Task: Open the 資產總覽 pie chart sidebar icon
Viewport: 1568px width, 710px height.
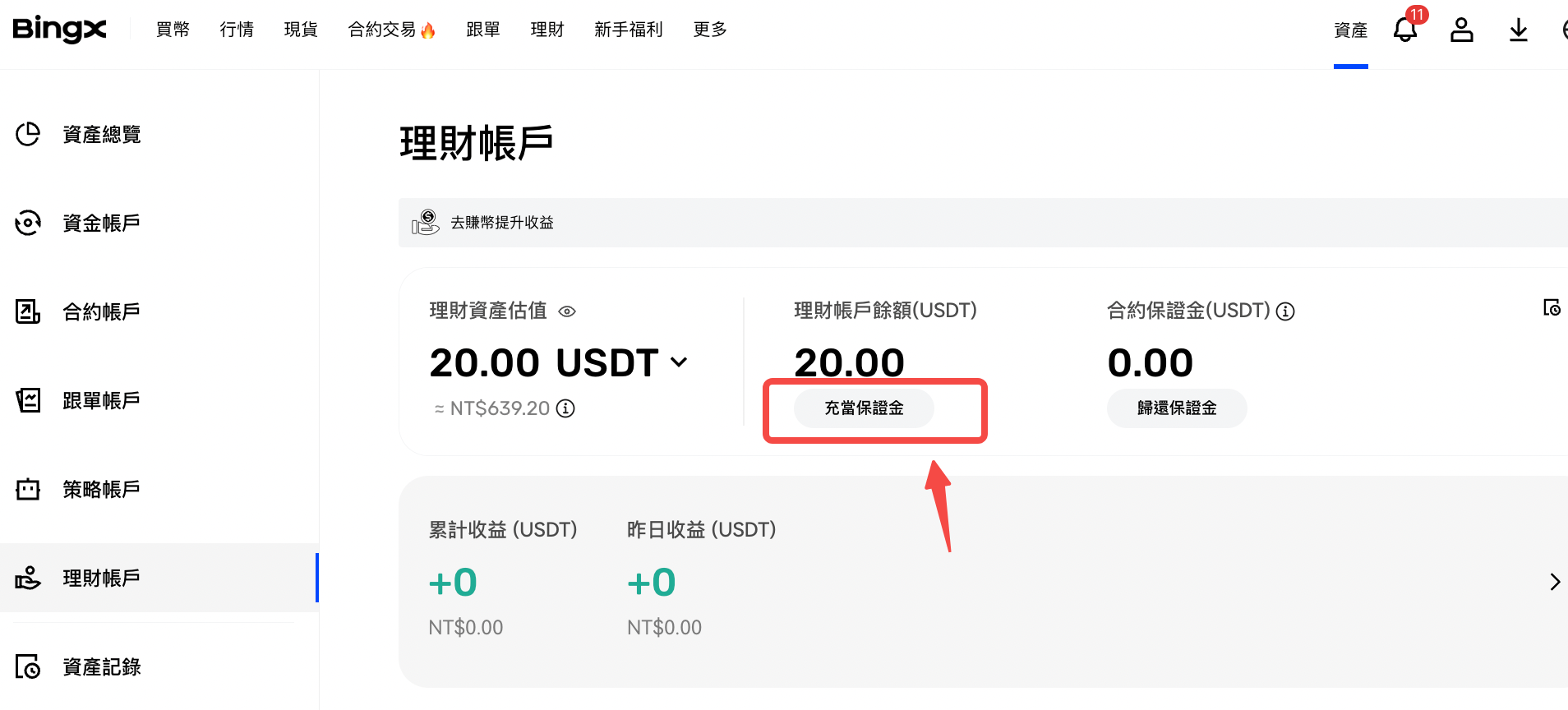Action: 28,134
